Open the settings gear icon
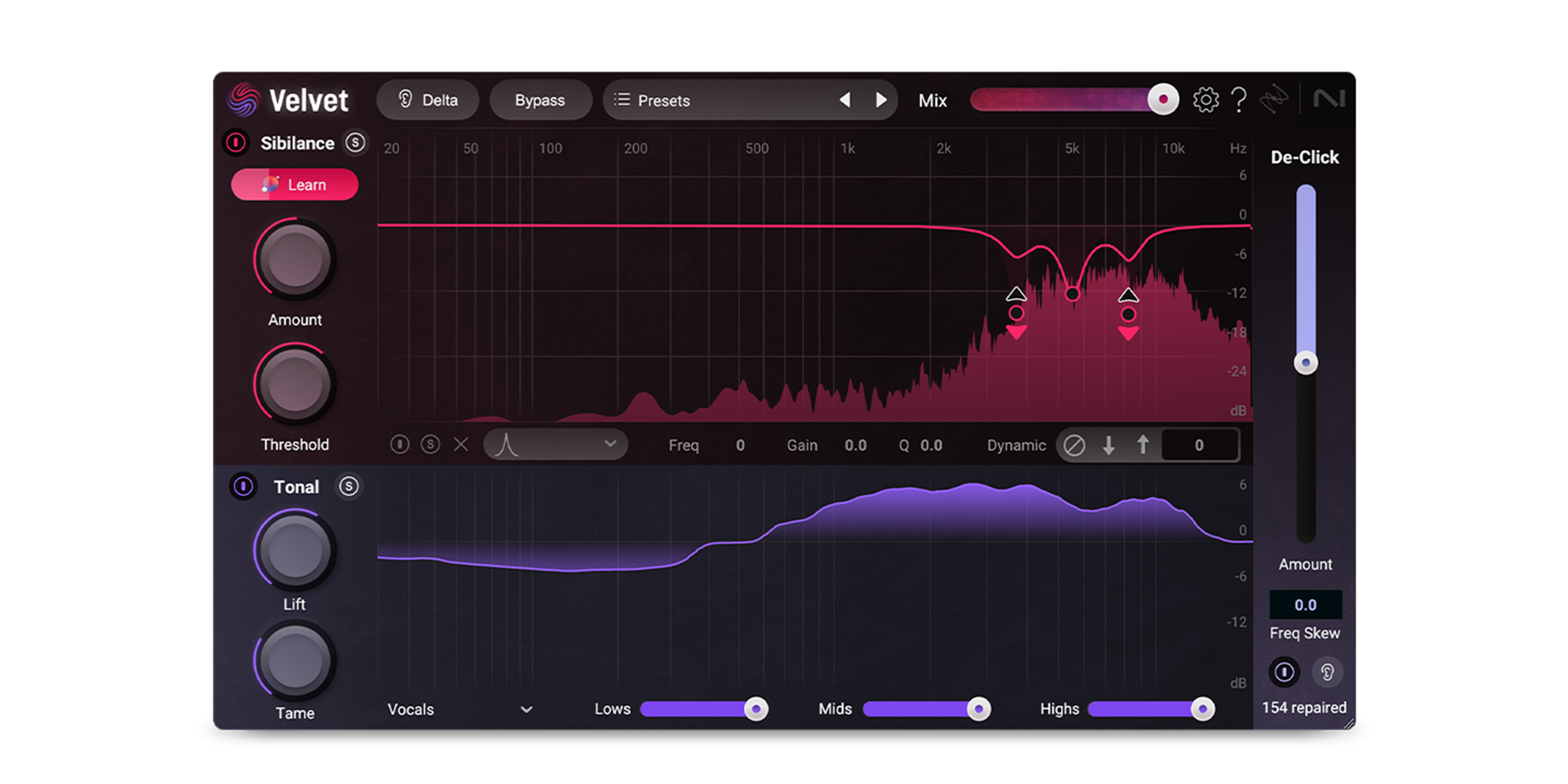 tap(1205, 100)
